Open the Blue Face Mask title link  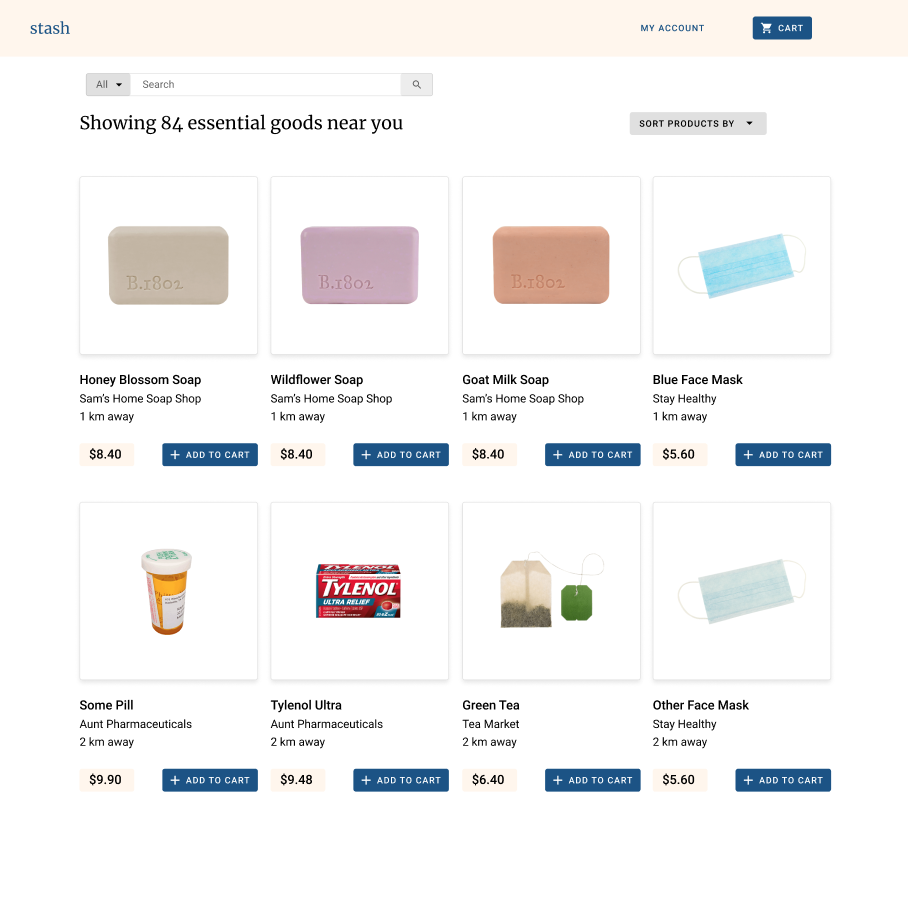(x=697, y=380)
